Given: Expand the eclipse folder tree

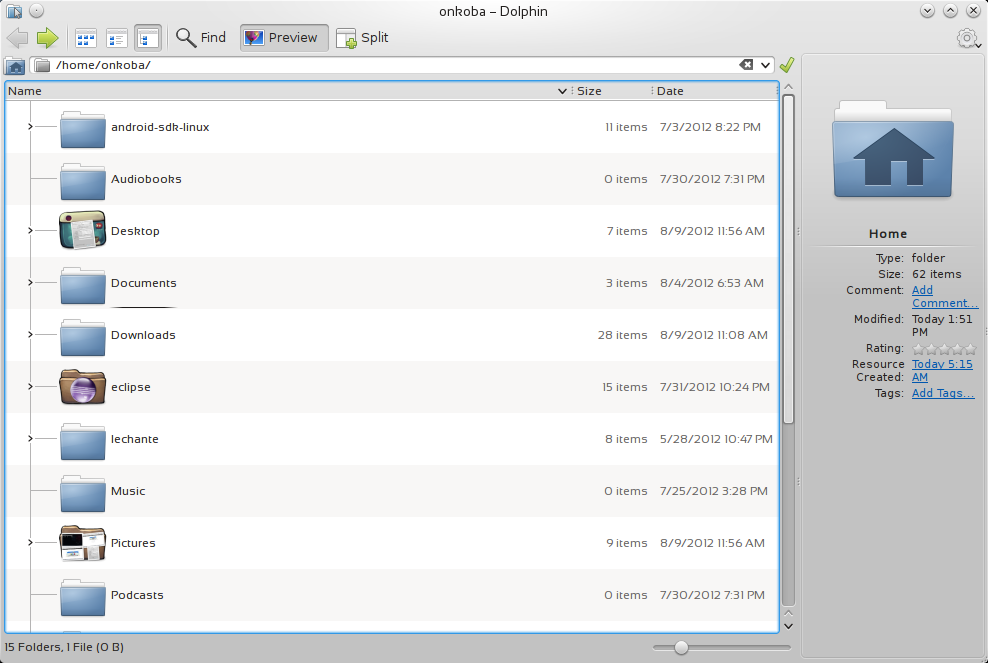Looking at the screenshot, I should [30, 386].
